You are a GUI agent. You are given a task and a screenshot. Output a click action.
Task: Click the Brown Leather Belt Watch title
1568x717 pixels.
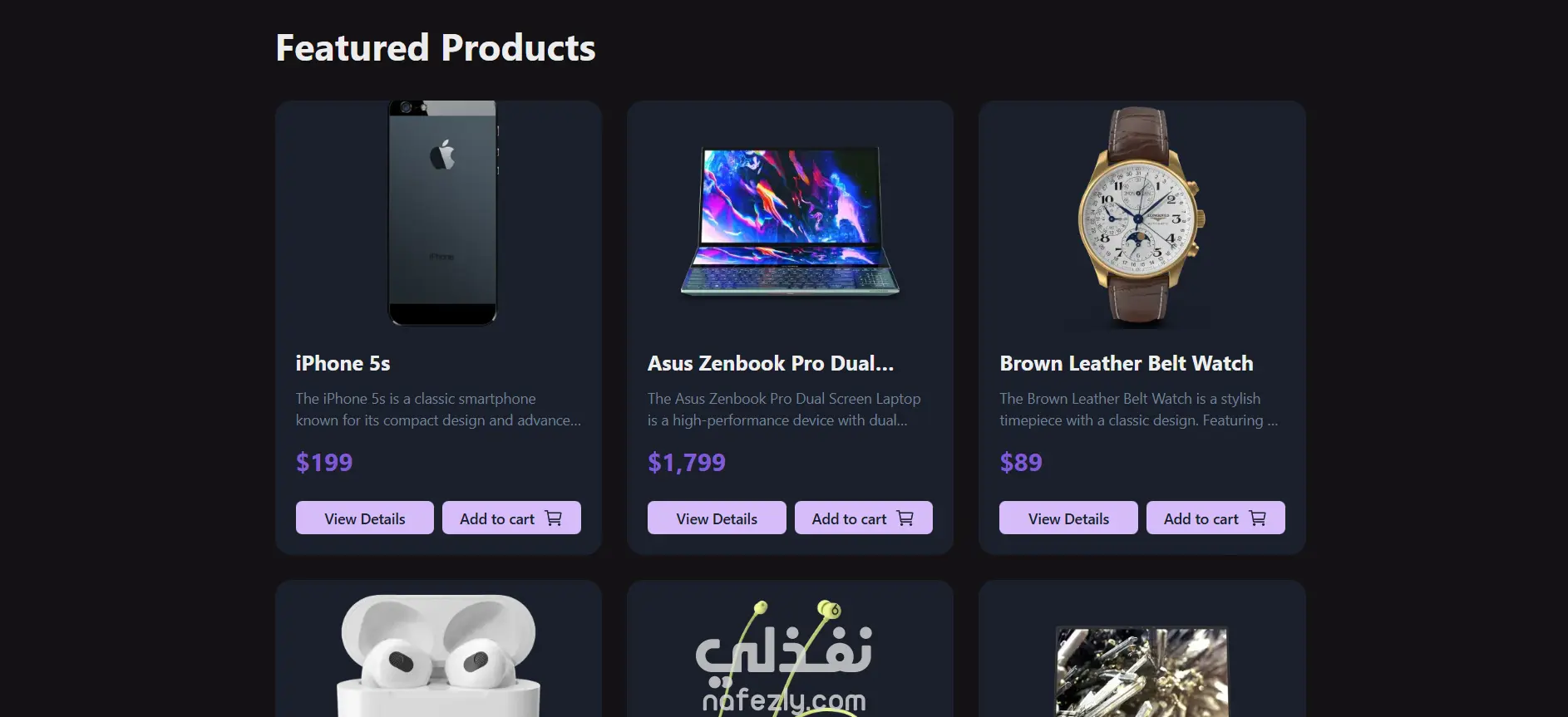click(1127, 363)
